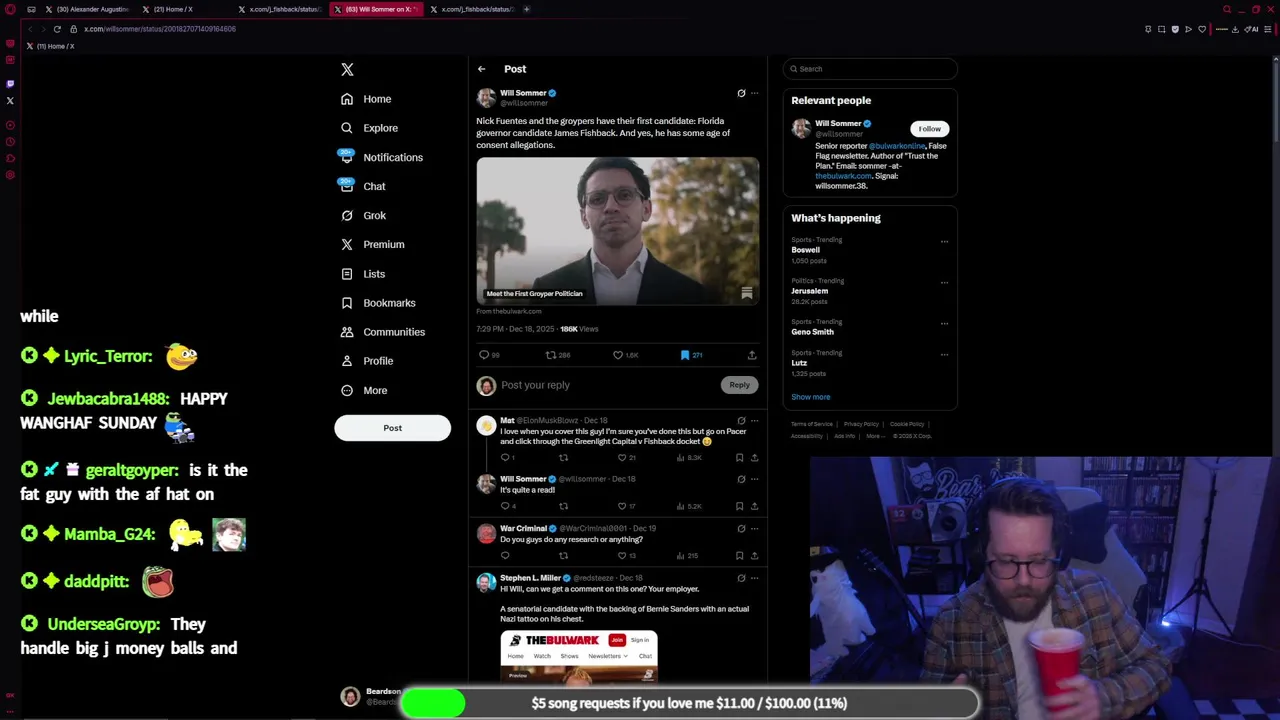
Task: Open Chat in X sidebar
Action: [x=362, y=186]
